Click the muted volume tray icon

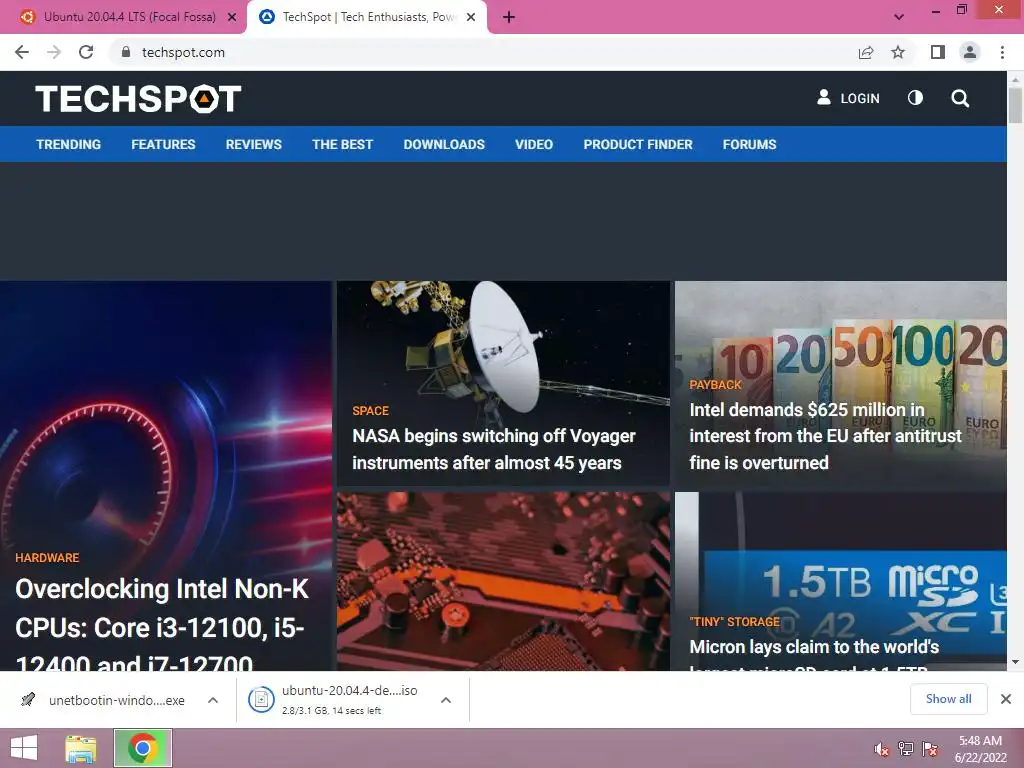click(x=882, y=748)
